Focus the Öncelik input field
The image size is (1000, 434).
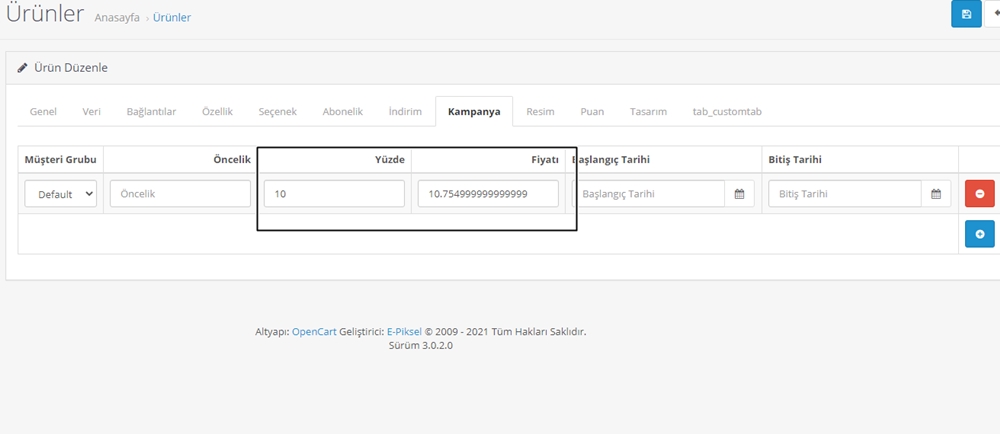click(x=180, y=194)
